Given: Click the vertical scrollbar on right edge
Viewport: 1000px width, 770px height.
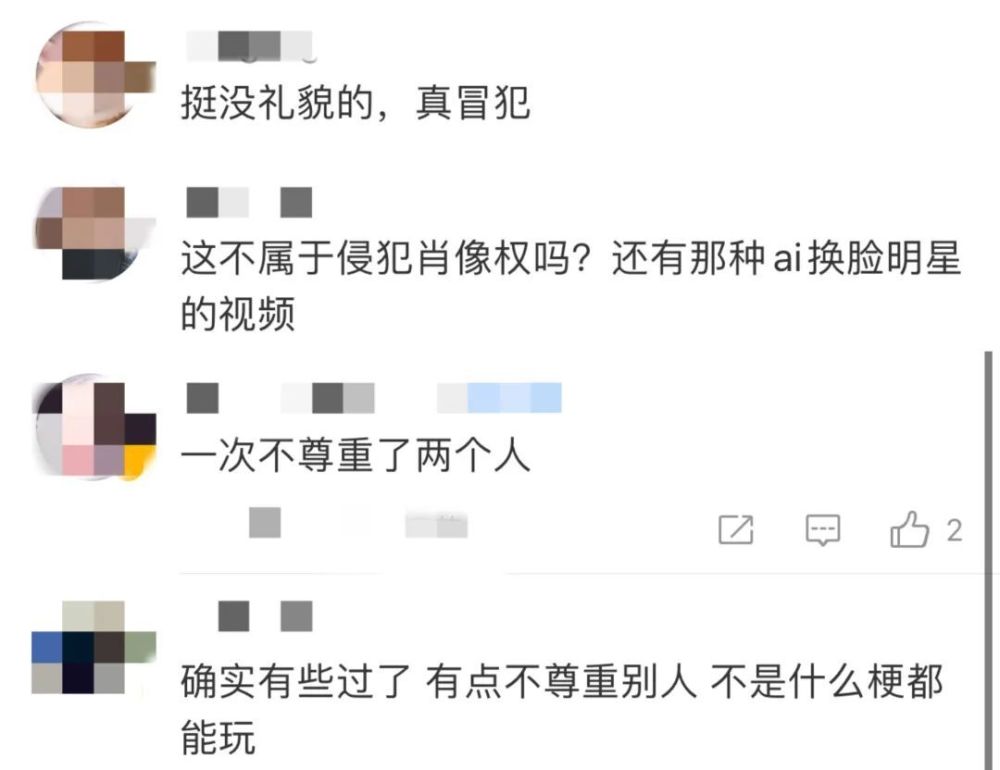Looking at the screenshot, I should click(988, 560).
